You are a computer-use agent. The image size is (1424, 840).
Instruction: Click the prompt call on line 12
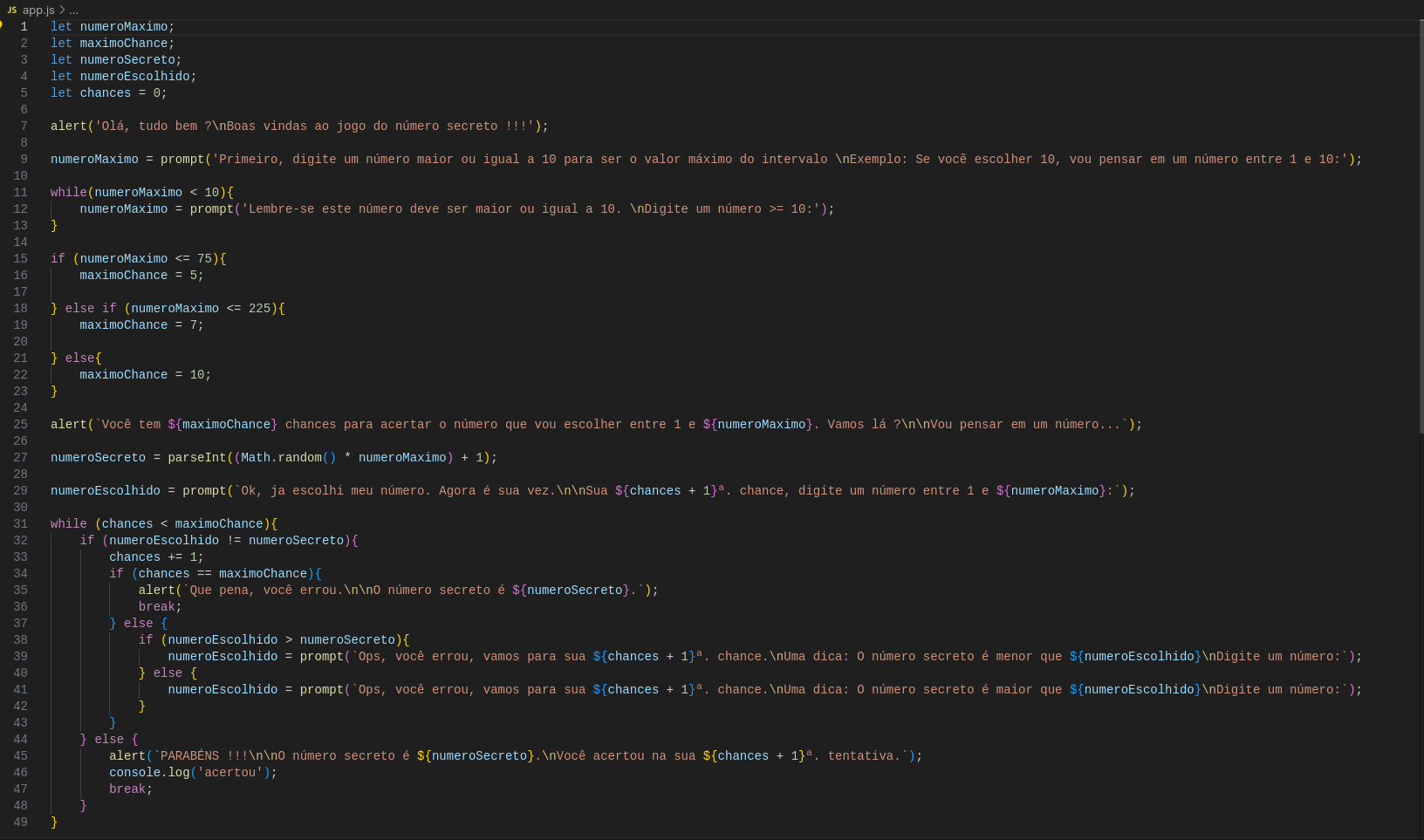[212, 209]
